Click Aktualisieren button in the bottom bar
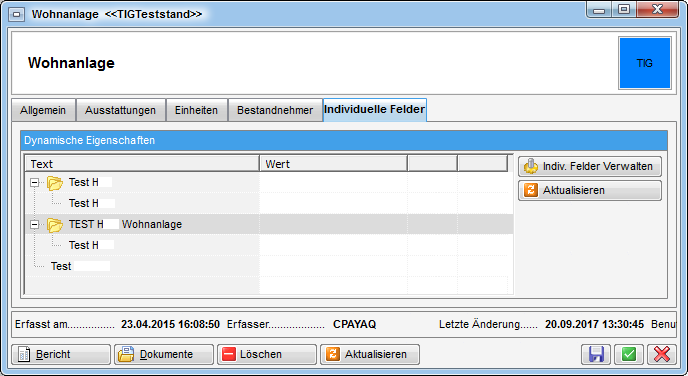The image size is (688, 376). click(370, 354)
